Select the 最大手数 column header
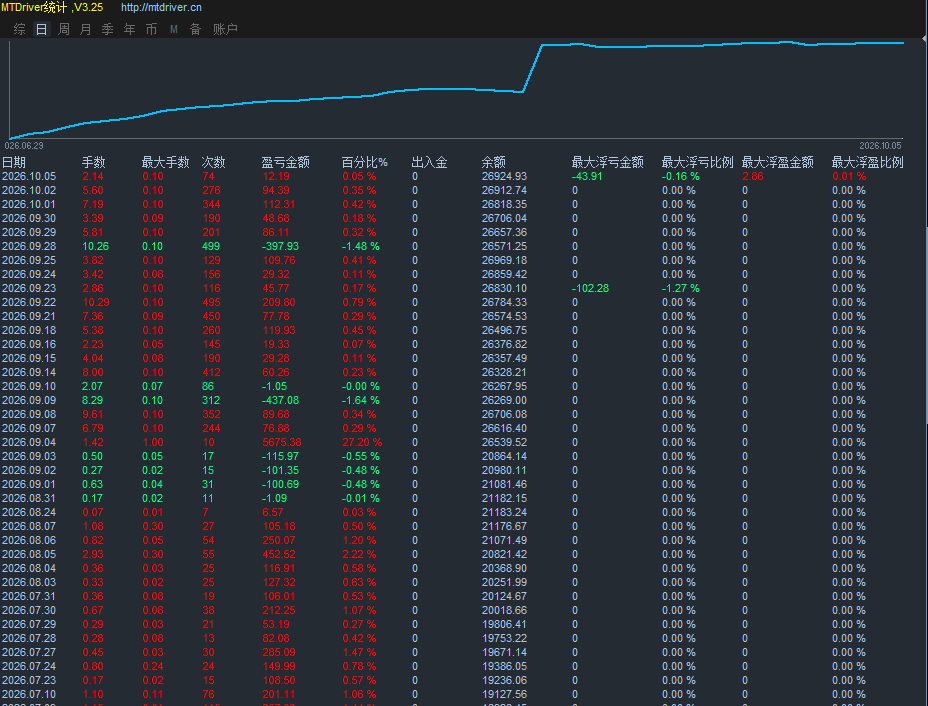Image resolution: width=928 pixels, height=706 pixels. (166, 162)
